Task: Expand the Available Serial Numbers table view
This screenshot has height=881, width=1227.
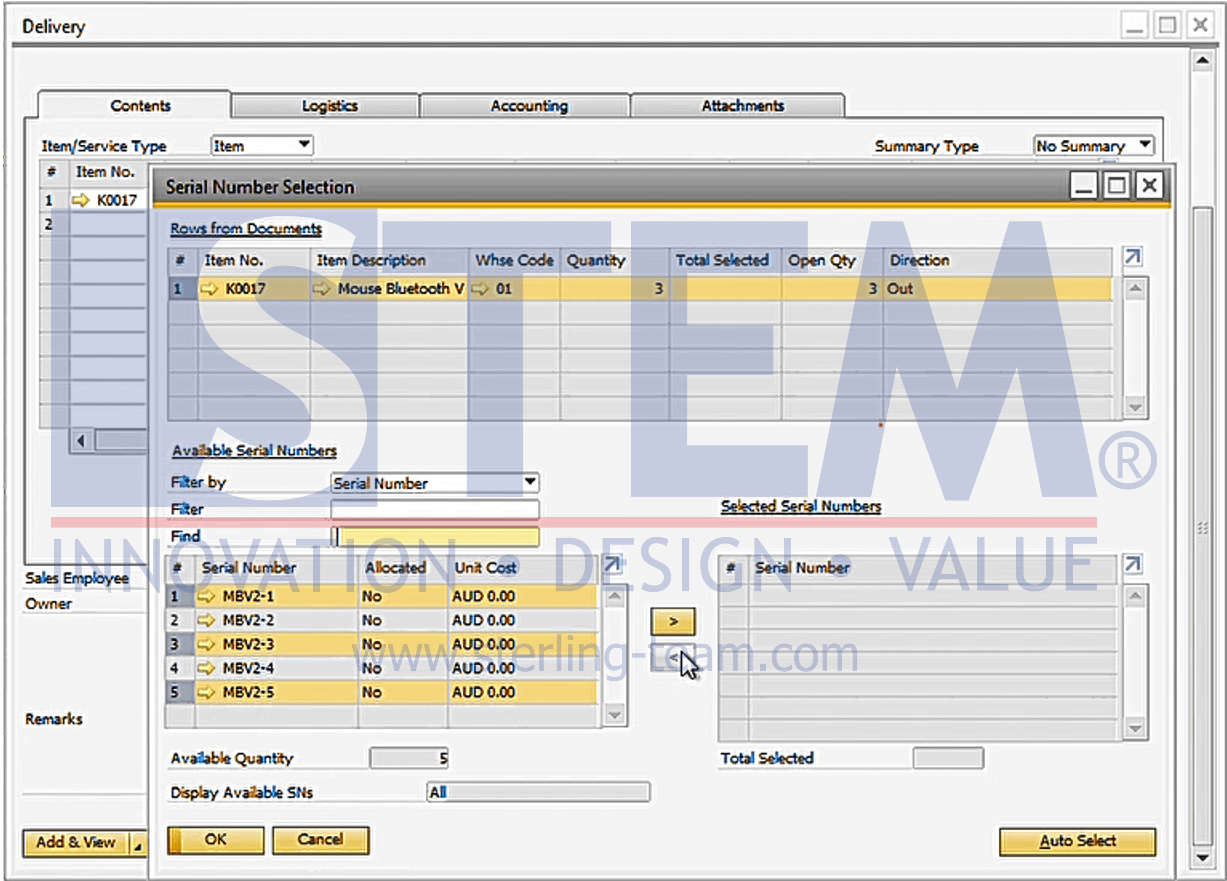Action: tap(612, 565)
